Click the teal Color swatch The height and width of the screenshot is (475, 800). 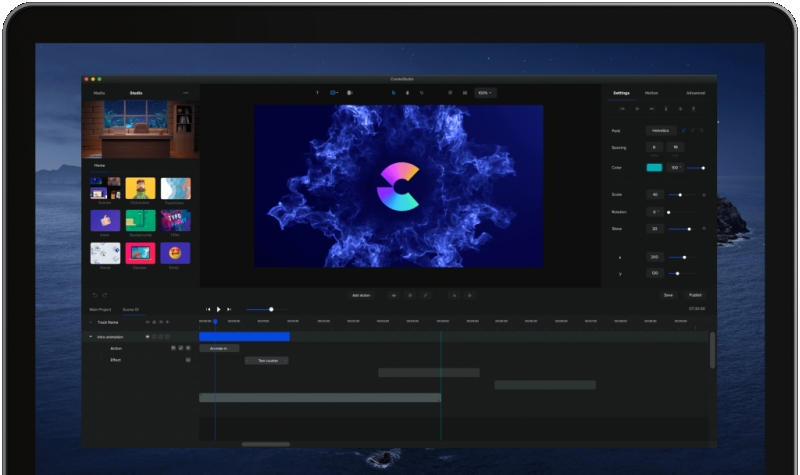[x=654, y=167]
